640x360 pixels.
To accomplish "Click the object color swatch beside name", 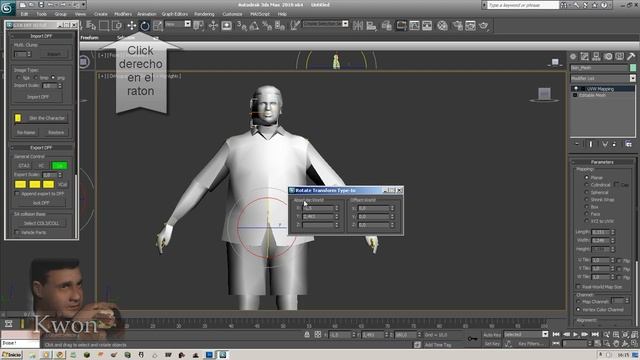I will coord(633,67).
